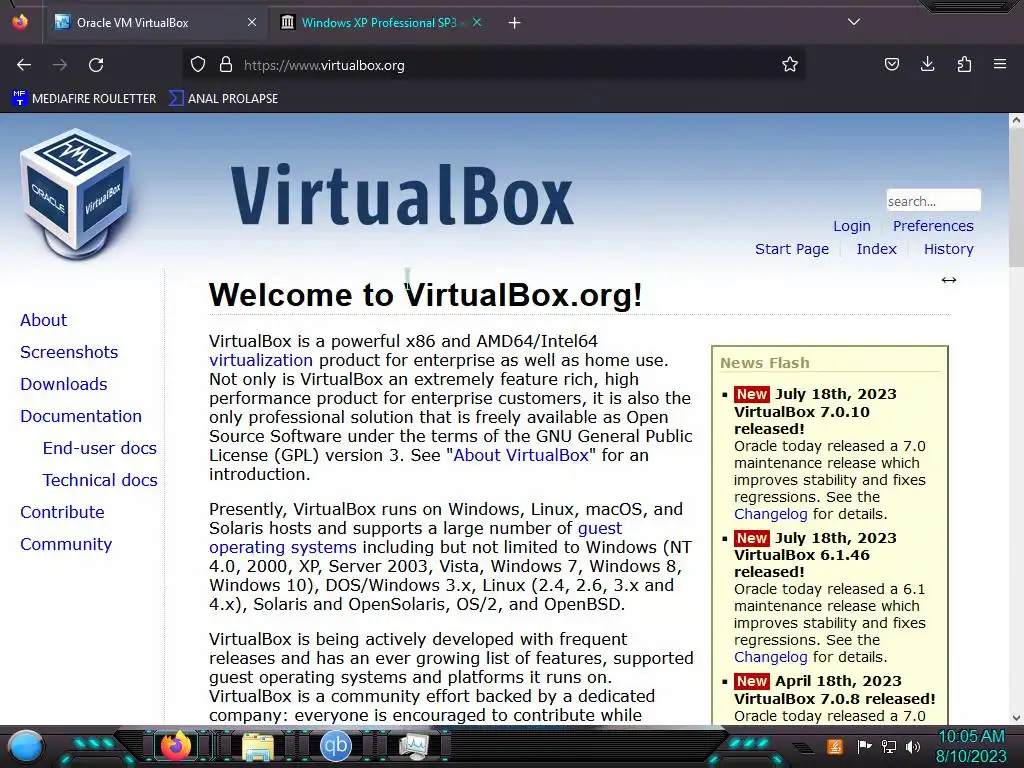Follow the virtualization link
The image size is (1024, 768).
(261, 360)
